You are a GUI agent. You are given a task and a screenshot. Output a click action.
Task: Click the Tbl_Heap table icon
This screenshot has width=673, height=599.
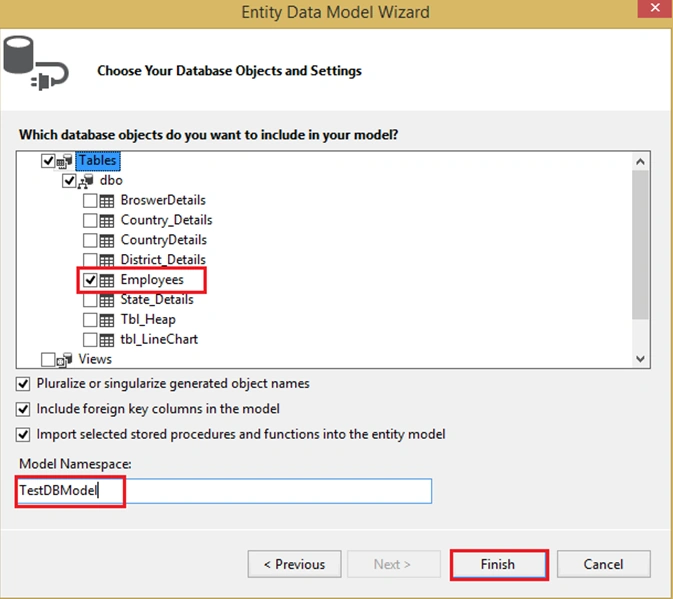[107, 320]
